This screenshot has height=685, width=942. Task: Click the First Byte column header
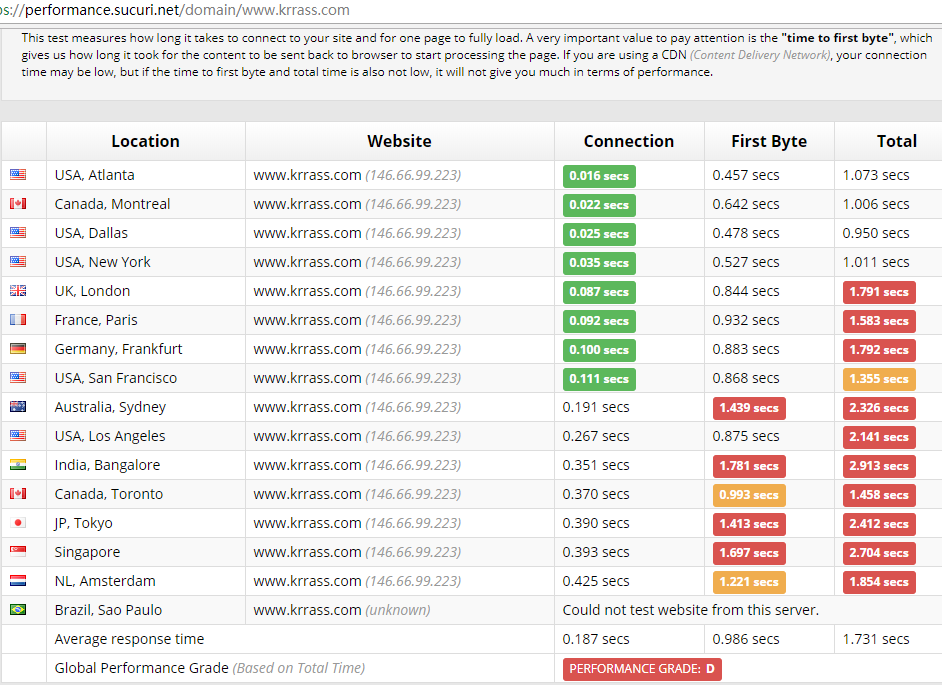[769, 141]
